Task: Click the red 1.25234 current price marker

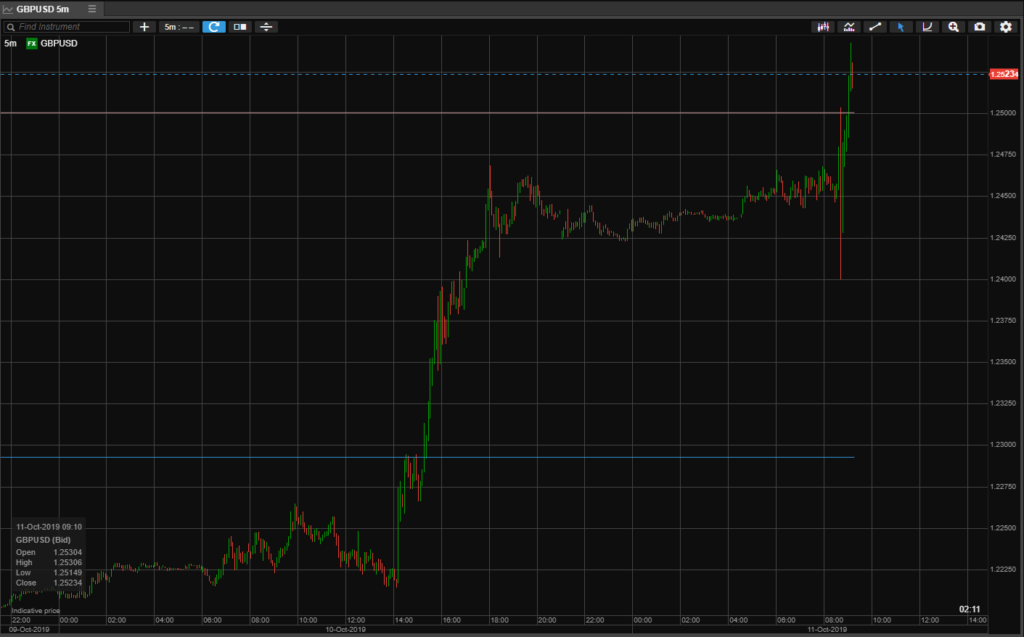Action: click(1003, 74)
